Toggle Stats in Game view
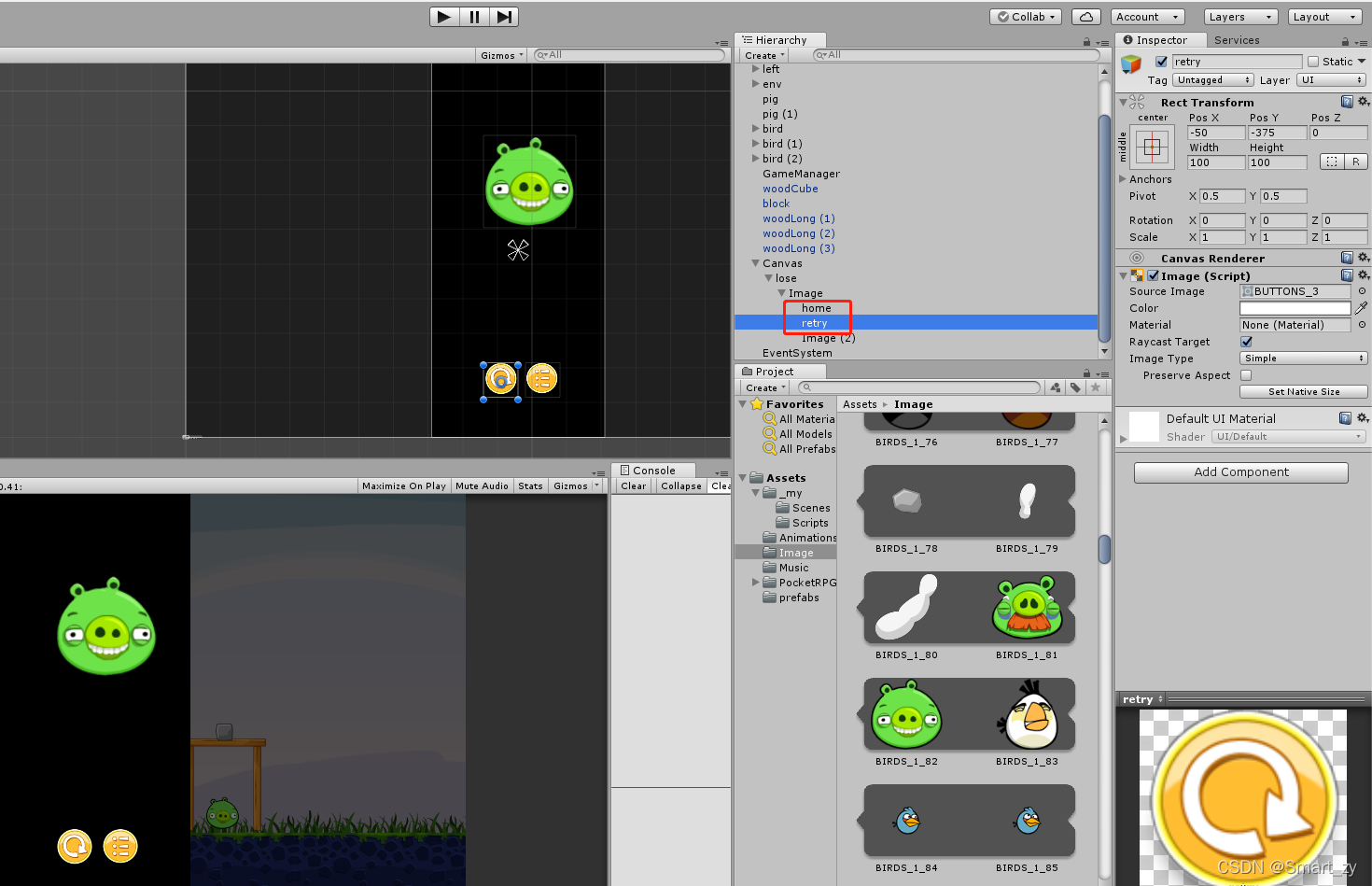 (530, 486)
